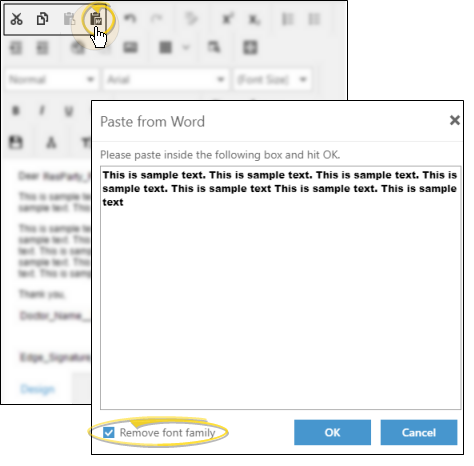Open the Normal paragraph style dropdown
The width and height of the screenshot is (474, 466).
(52, 79)
